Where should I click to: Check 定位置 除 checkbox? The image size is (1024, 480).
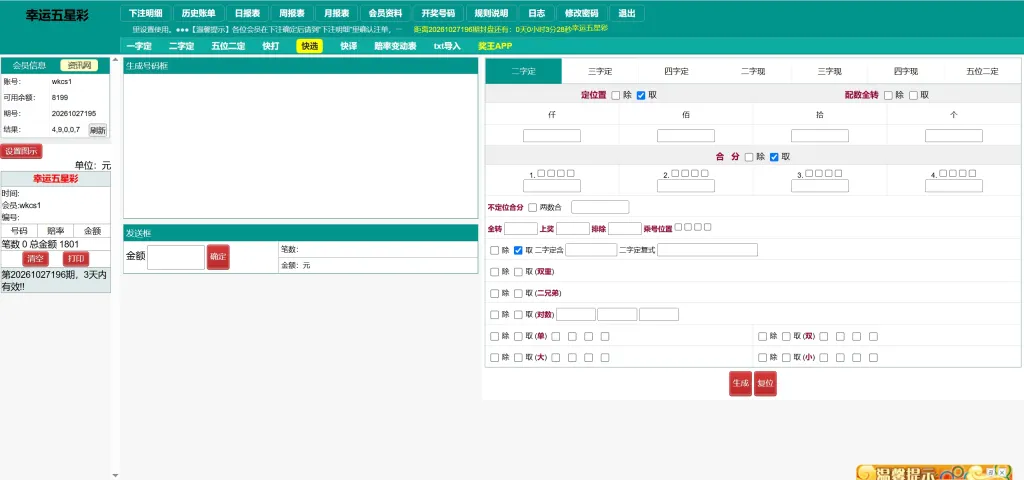point(616,95)
